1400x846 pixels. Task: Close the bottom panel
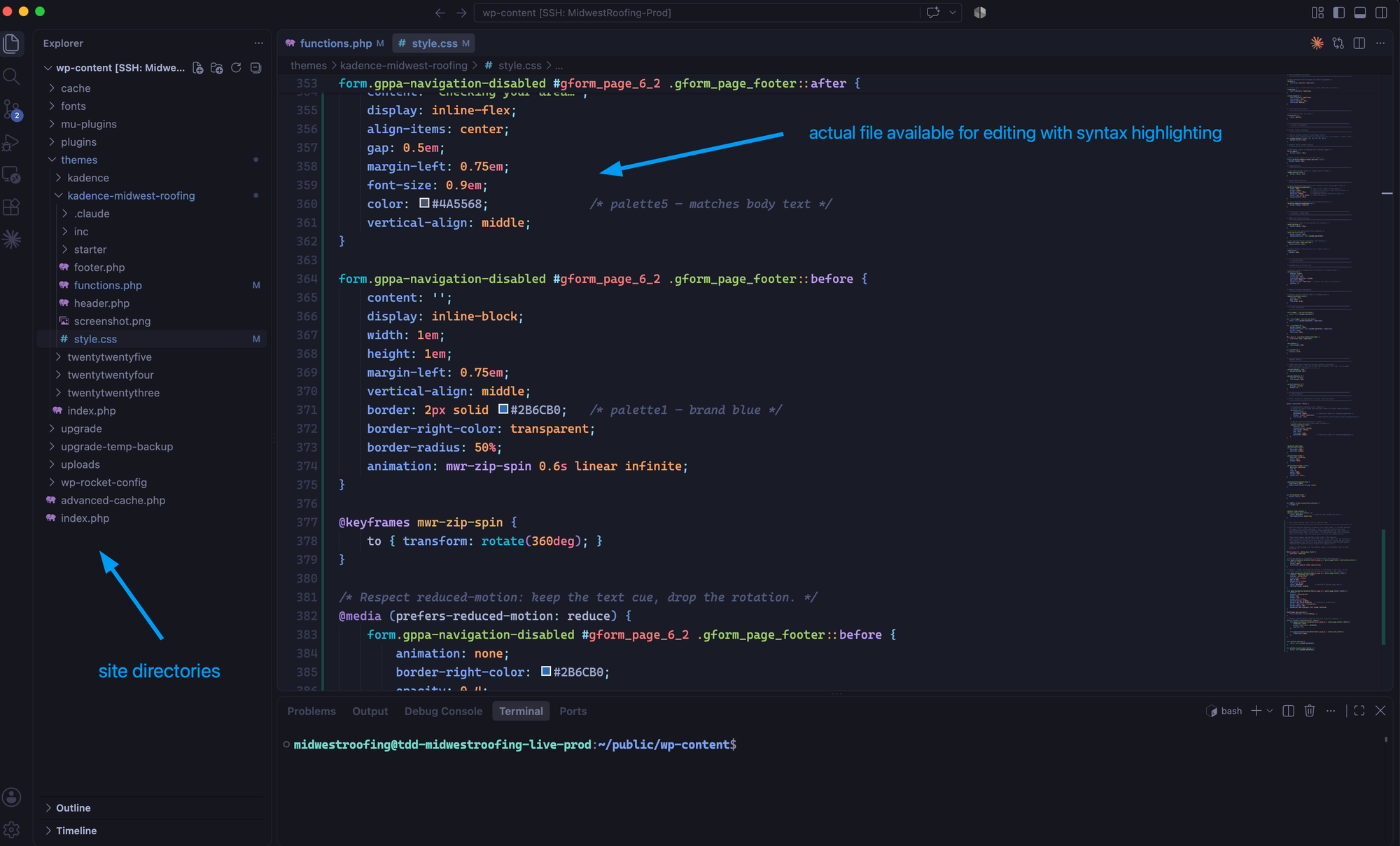pyautogui.click(x=1380, y=711)
